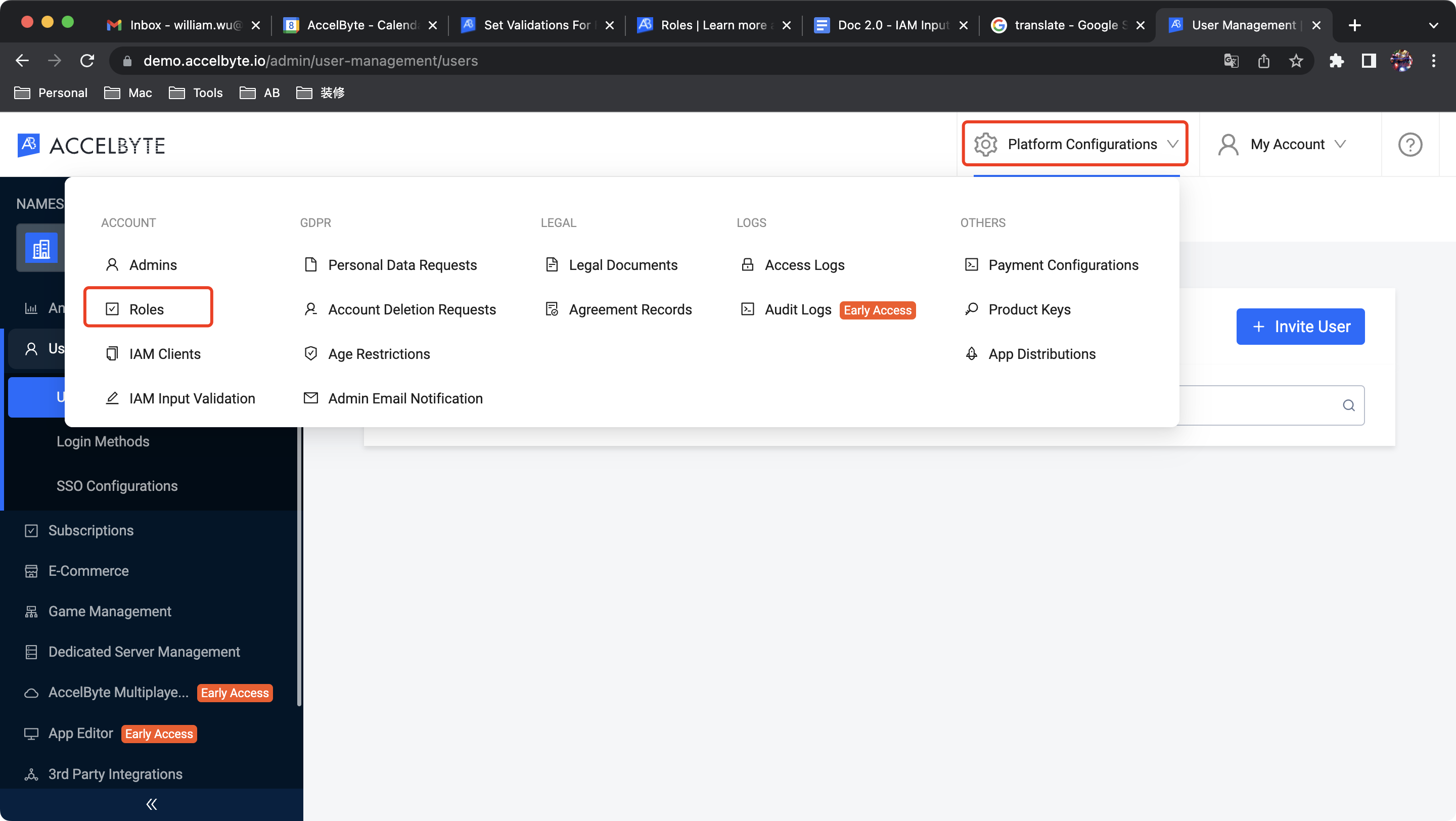Click the 3rd Party Integrations icon
This screenshot has height=821, width=1456.
tap(31, 774)
